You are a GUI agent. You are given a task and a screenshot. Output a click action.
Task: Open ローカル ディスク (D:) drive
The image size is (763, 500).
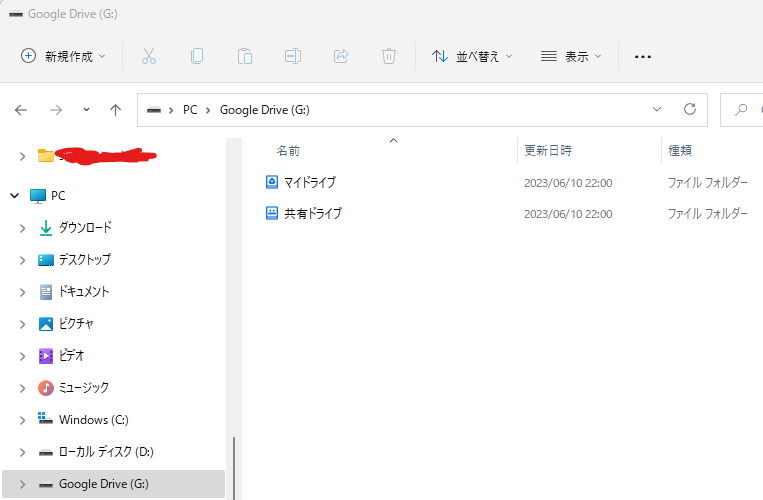pos(106,452)
